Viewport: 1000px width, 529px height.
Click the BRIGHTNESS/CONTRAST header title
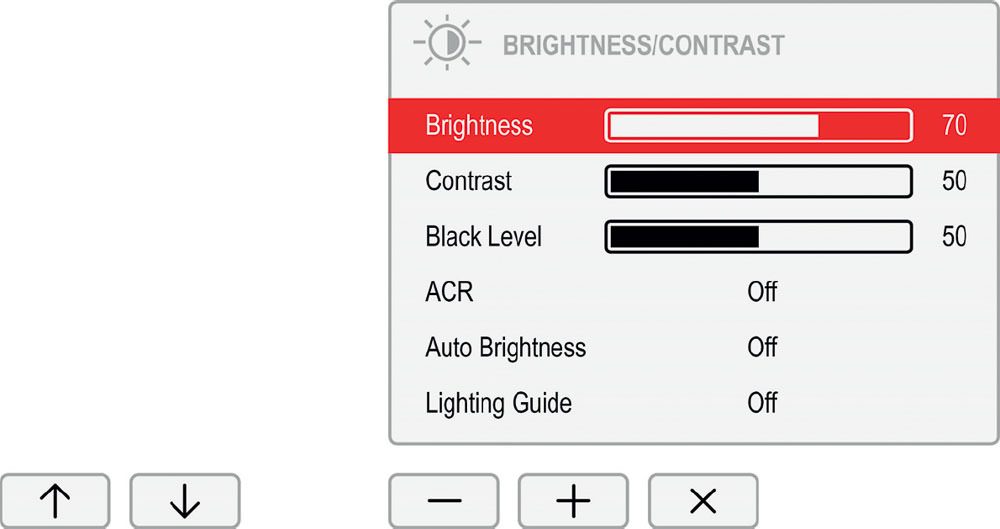pyautogui.click(x=643, y=45)
